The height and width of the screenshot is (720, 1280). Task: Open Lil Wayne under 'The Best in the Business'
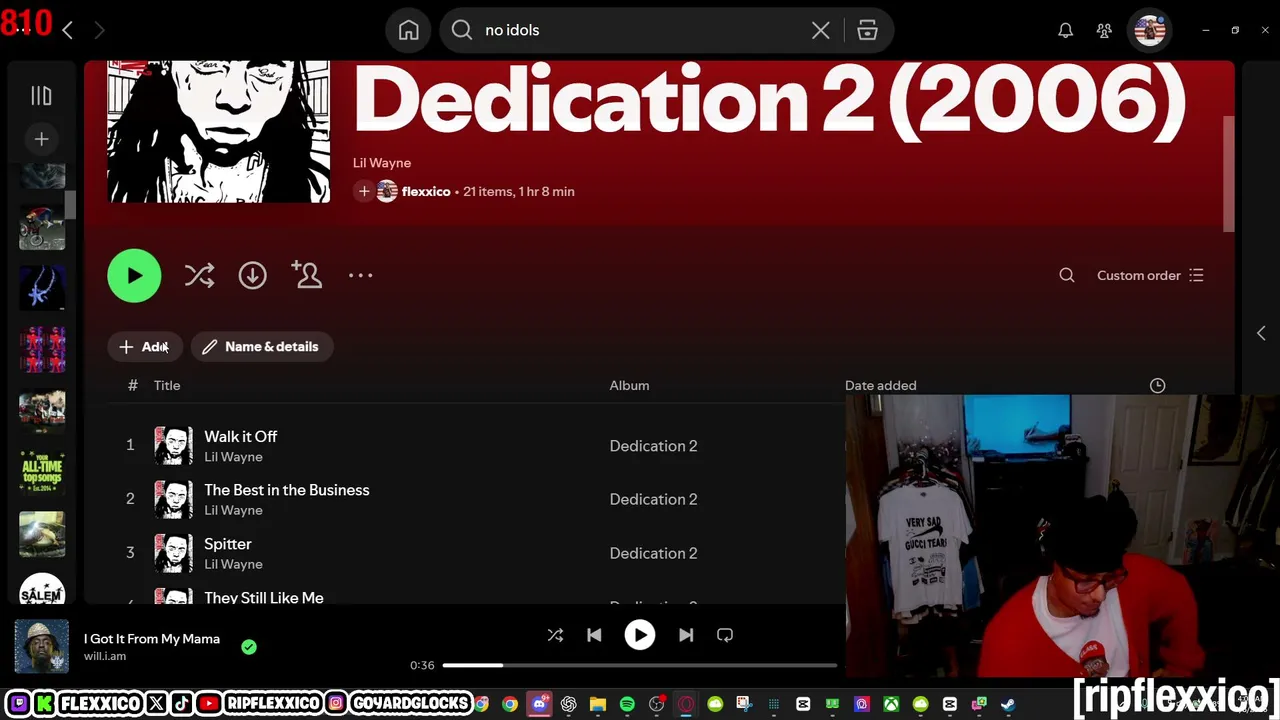[x=233, y=510]
